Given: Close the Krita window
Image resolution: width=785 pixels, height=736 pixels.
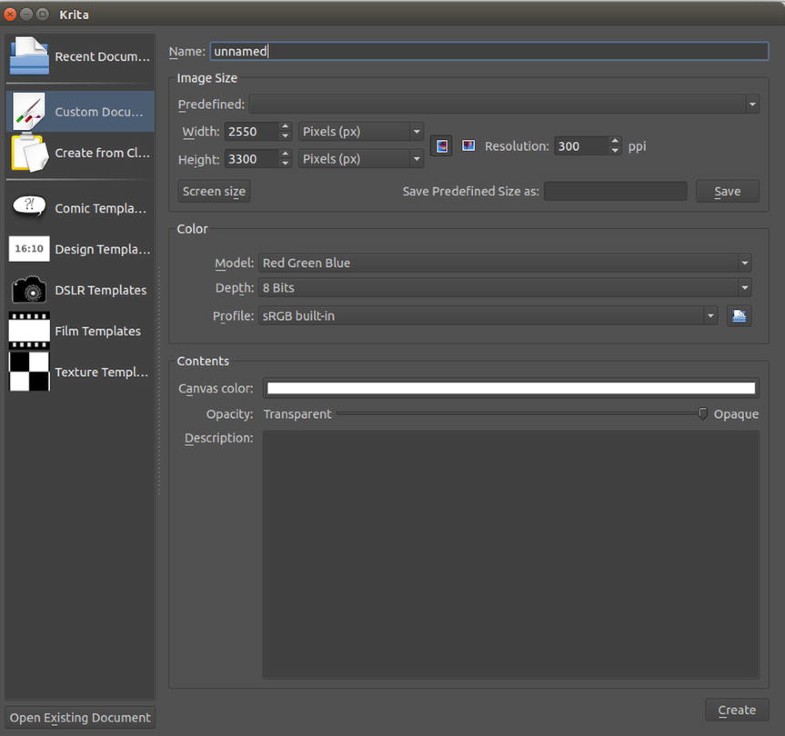Looking at the screenshot, I should (10, 15).
